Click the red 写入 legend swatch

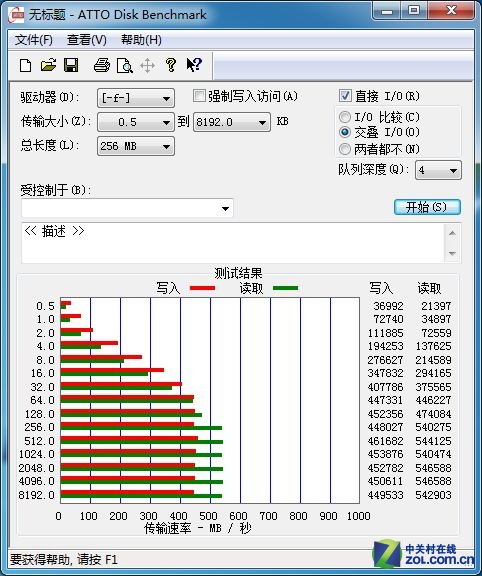[202, 288]
